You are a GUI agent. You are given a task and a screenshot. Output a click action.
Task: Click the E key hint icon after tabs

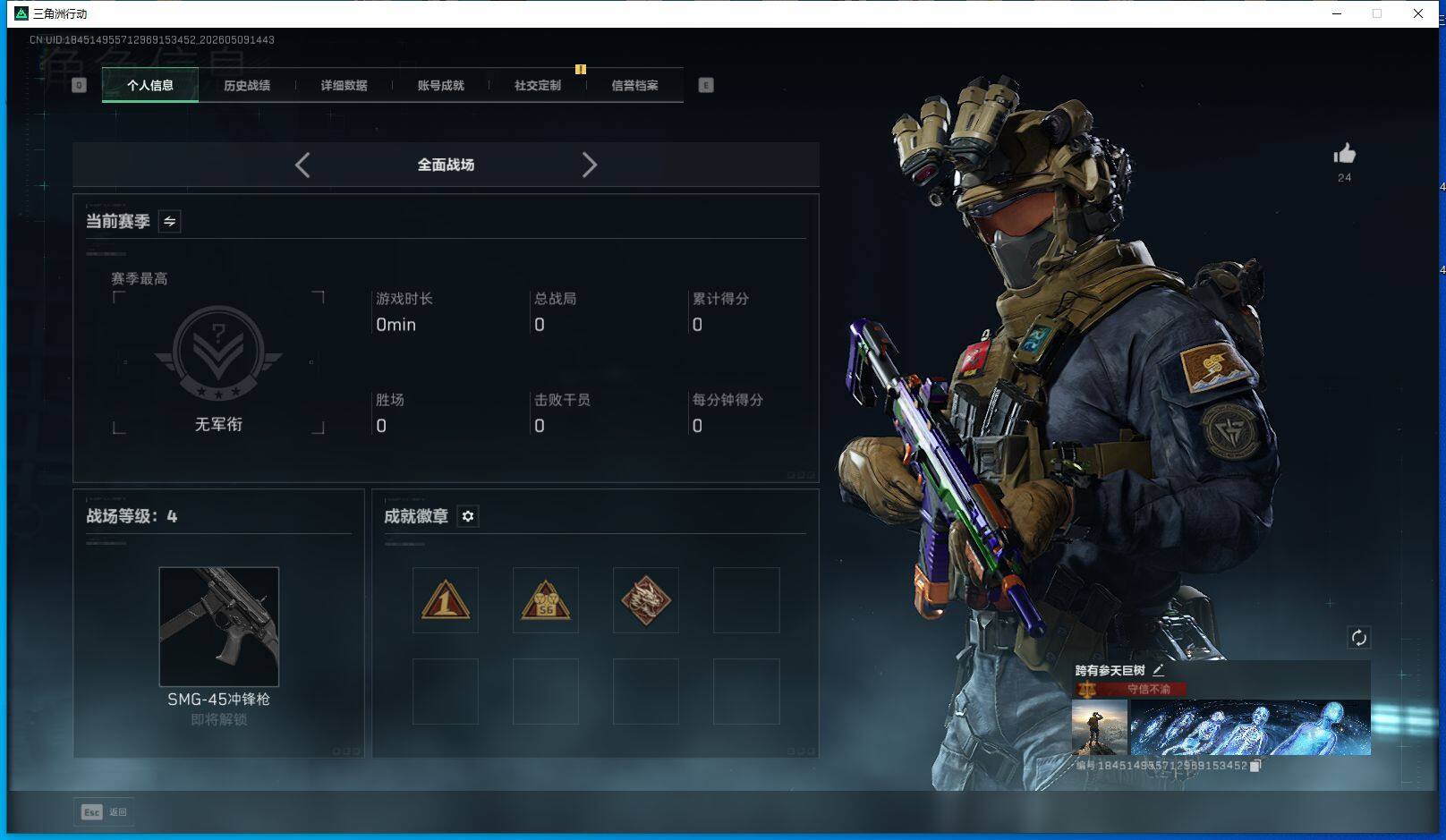[706, 86]
